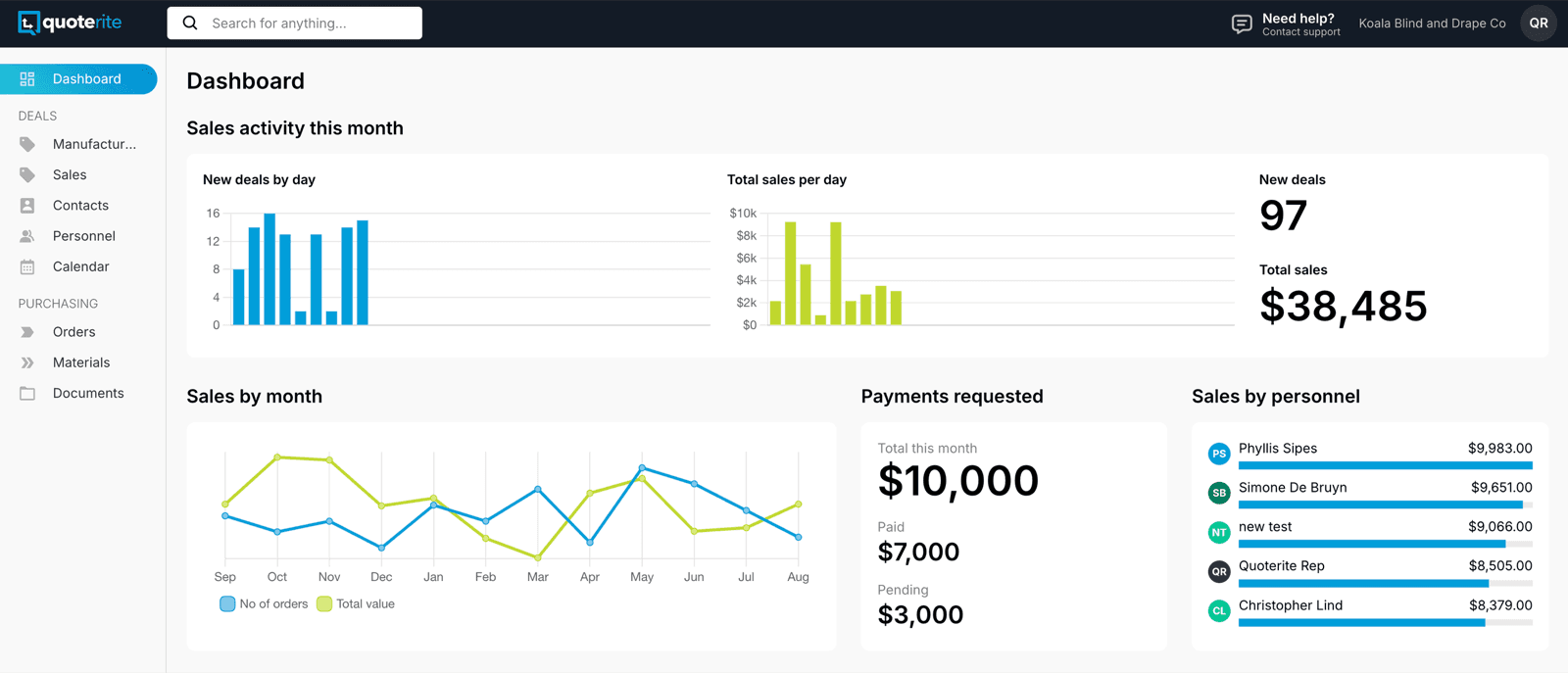The width and height of the screenshot is (1568, 673).
Task: Click the Materials chevrons icon
Action: pos(27,362)
